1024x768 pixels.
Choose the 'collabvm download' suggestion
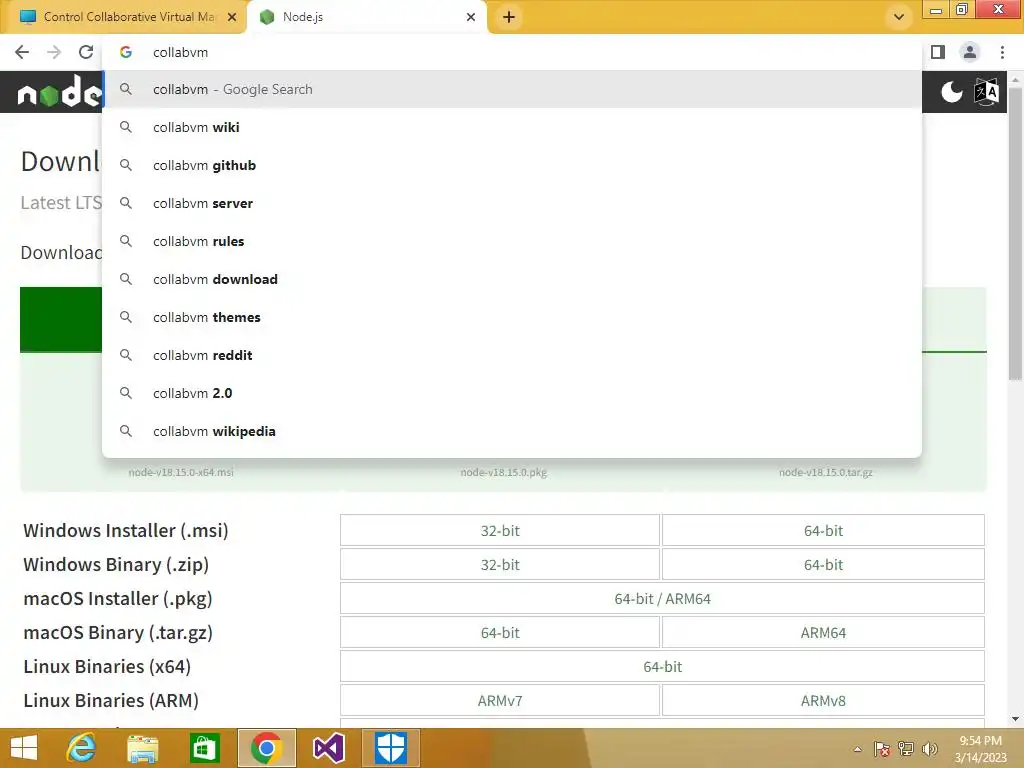[x=512, y=279]
